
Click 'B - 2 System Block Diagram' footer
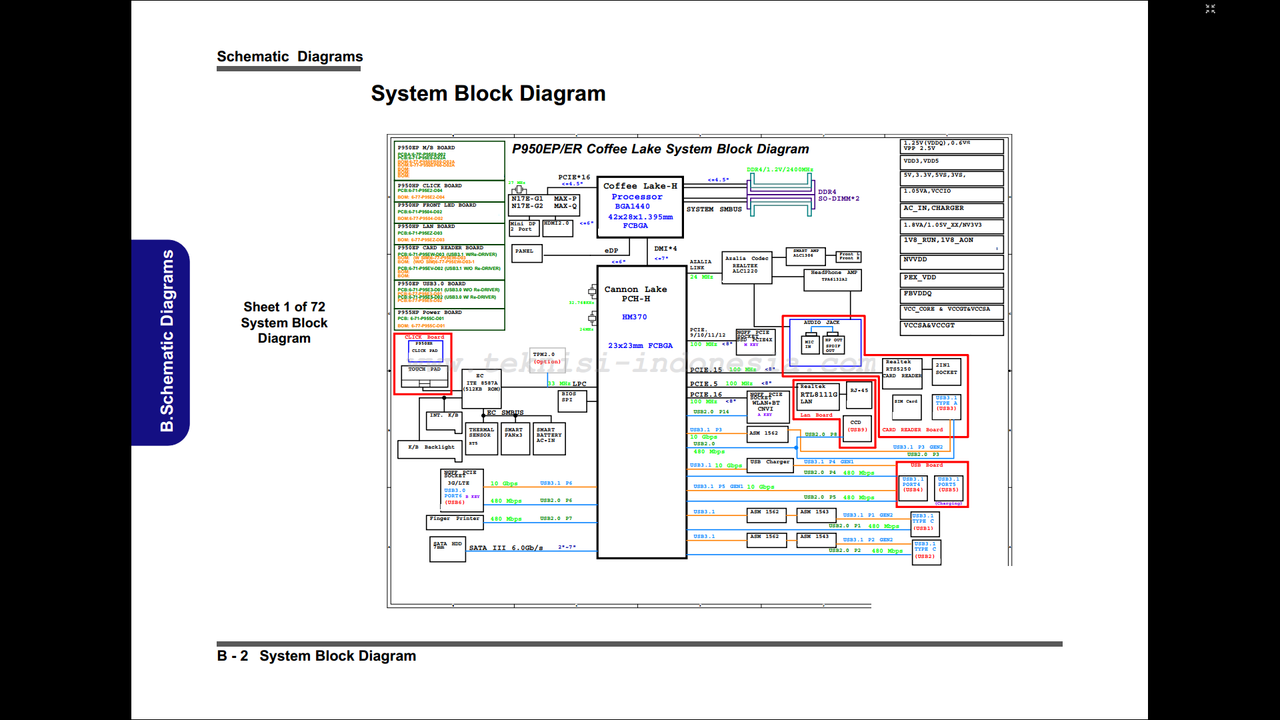tap(317, 656)
